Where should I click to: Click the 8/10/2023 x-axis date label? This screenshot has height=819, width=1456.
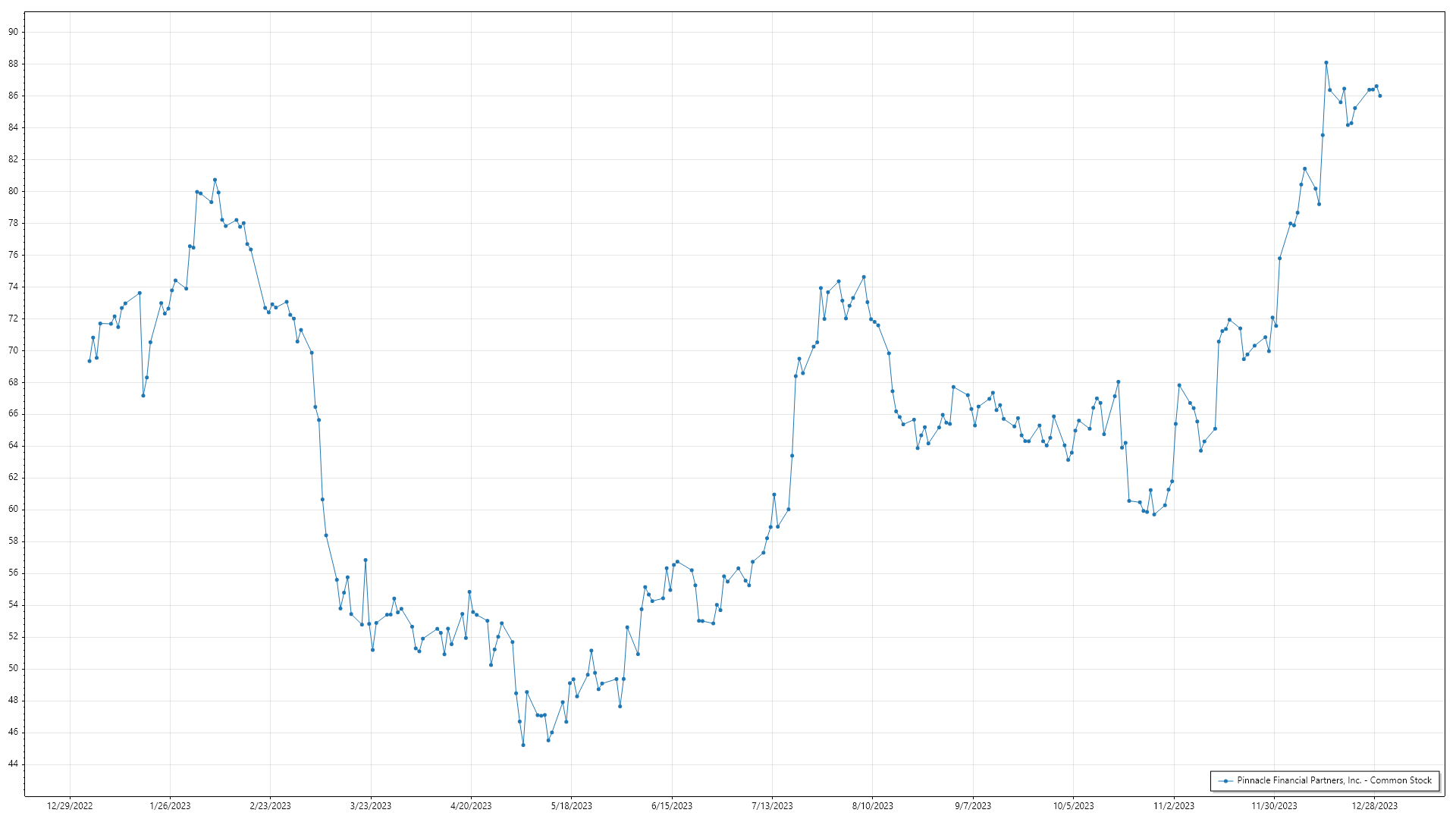pos(872,806)
